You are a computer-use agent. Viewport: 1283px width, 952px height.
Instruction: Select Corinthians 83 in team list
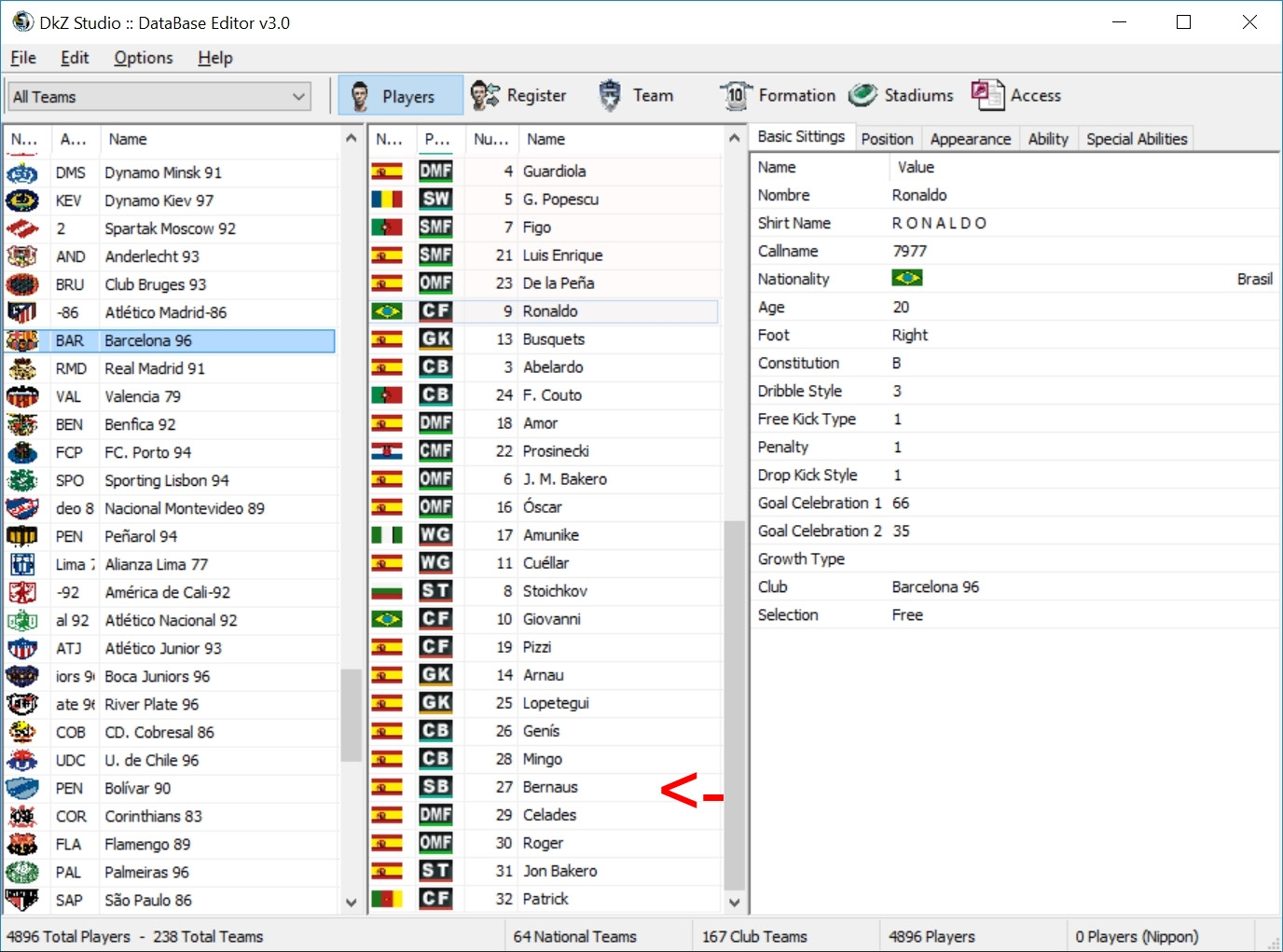[x=170, y=816]
